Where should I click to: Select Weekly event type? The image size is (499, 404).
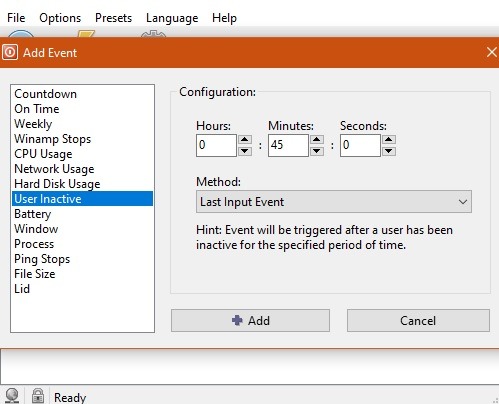click(x=82, y=124)
